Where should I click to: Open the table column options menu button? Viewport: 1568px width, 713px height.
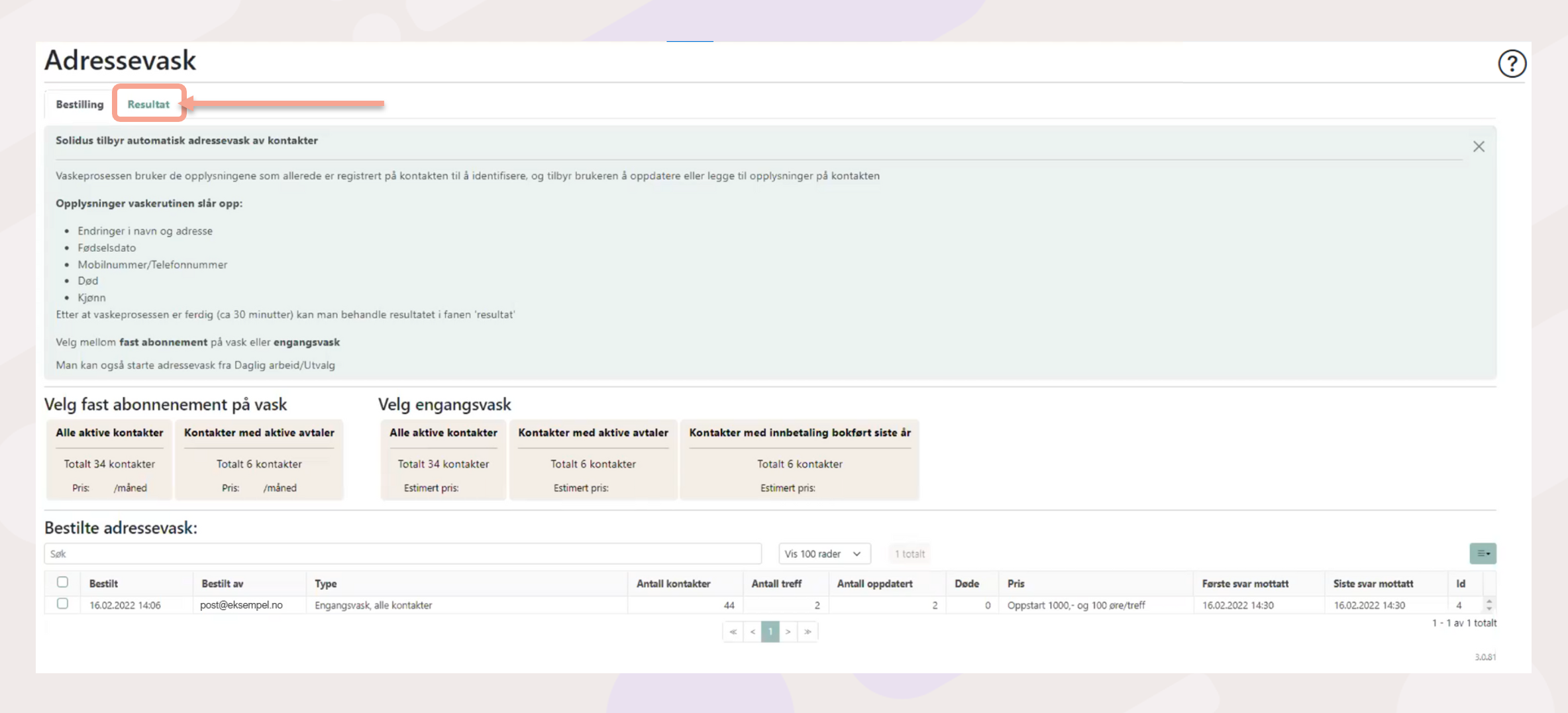pos(1483,553)
